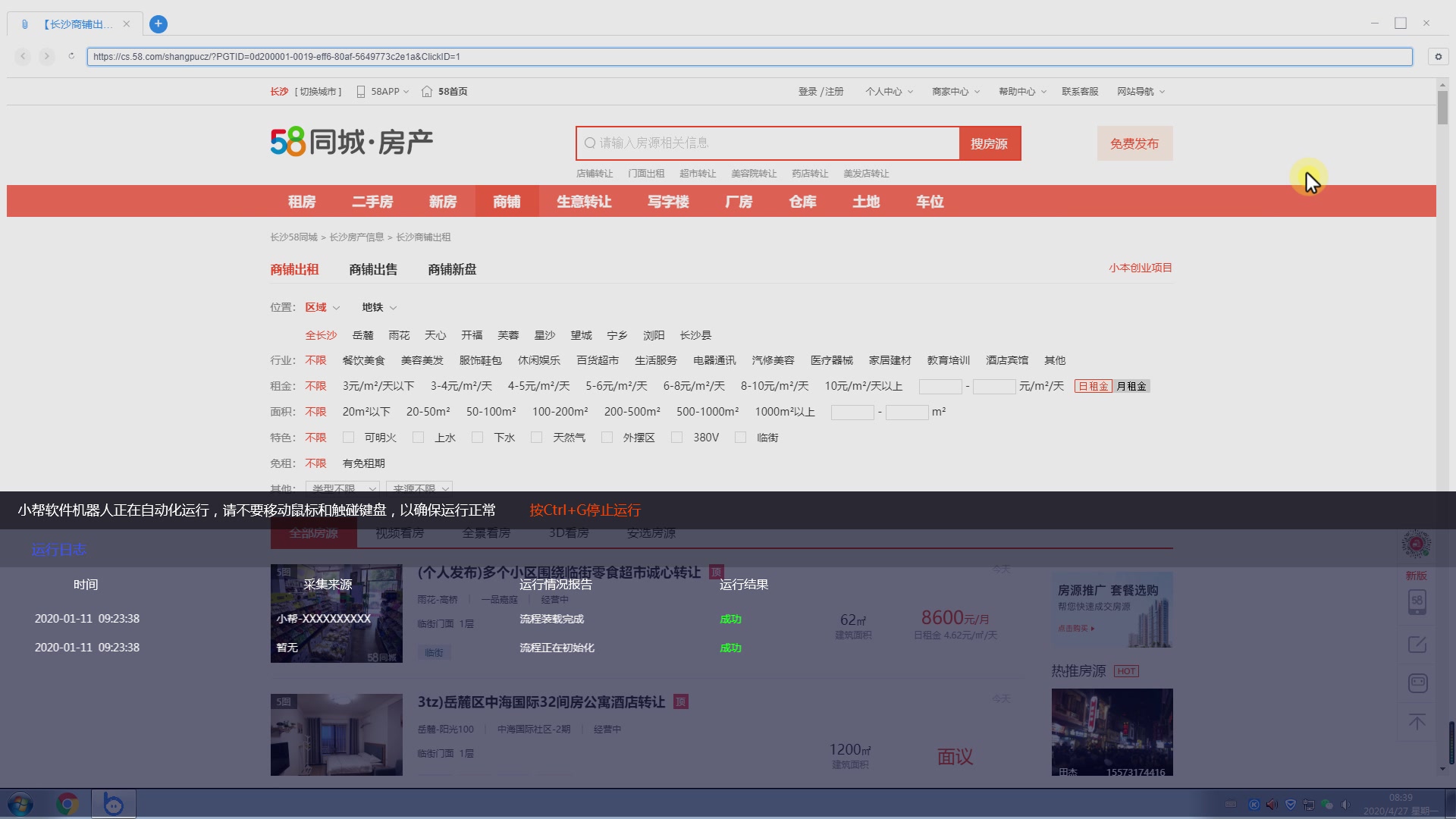Reload page with refresh icon
The width and height of the screenshot is (1456, 819).
pos(71,56)
